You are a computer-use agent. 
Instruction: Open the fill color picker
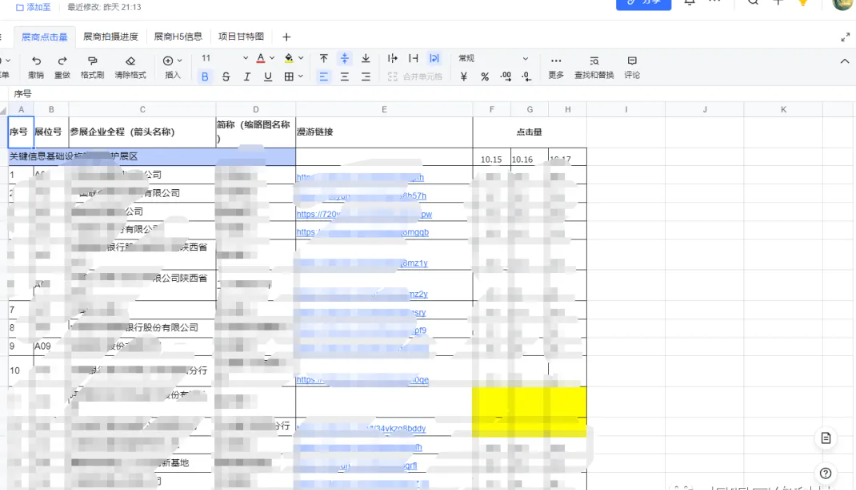click(x=291, y=59)
